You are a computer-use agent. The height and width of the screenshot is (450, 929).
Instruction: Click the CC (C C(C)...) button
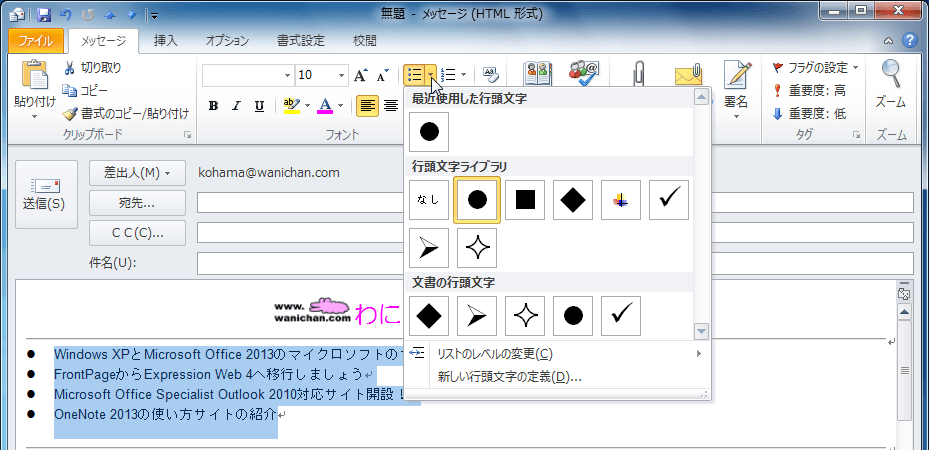point(137,233)
